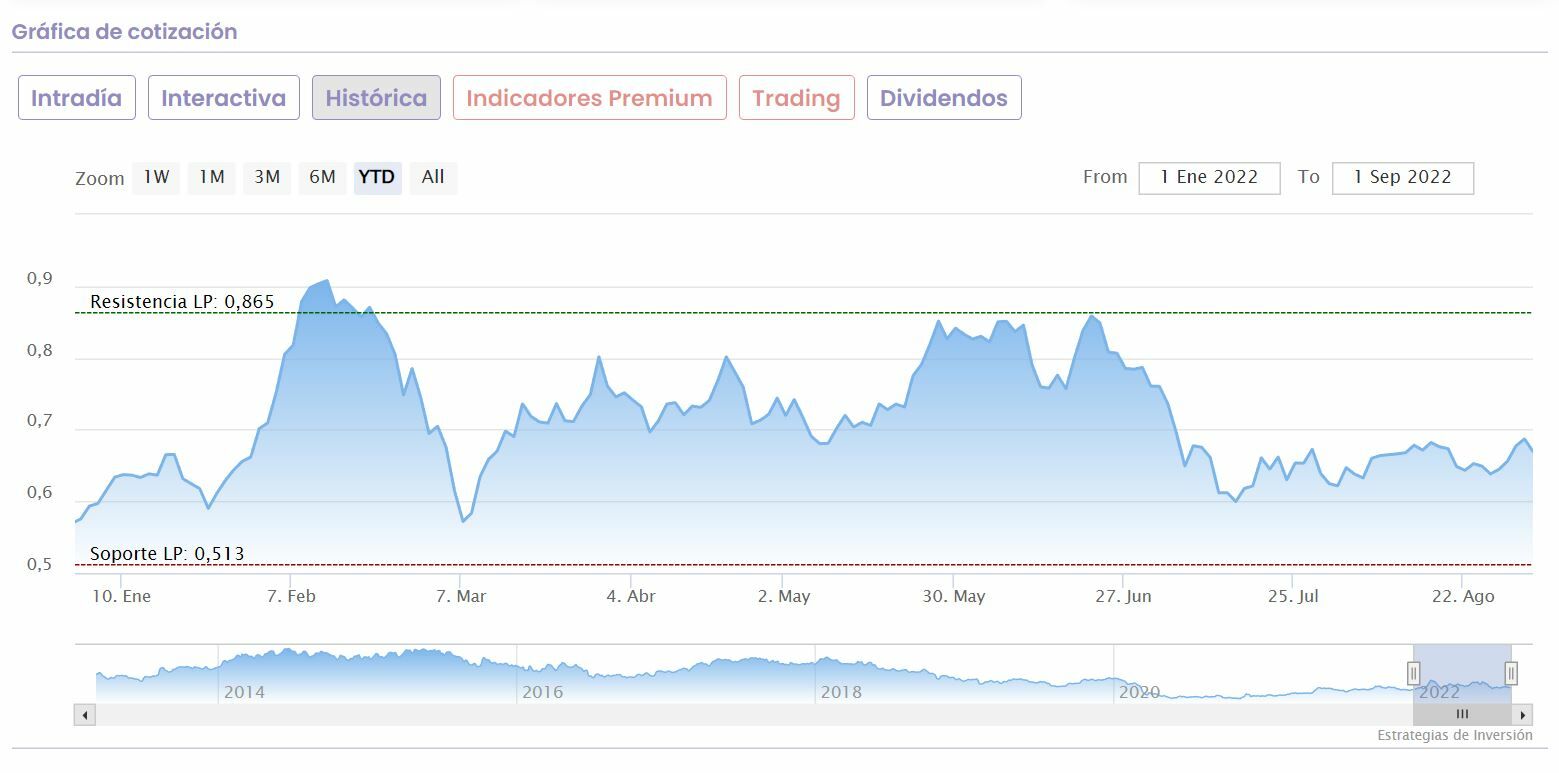Show All historical data range
Viewport: 1559px width, 773px height.
point(433,178)
